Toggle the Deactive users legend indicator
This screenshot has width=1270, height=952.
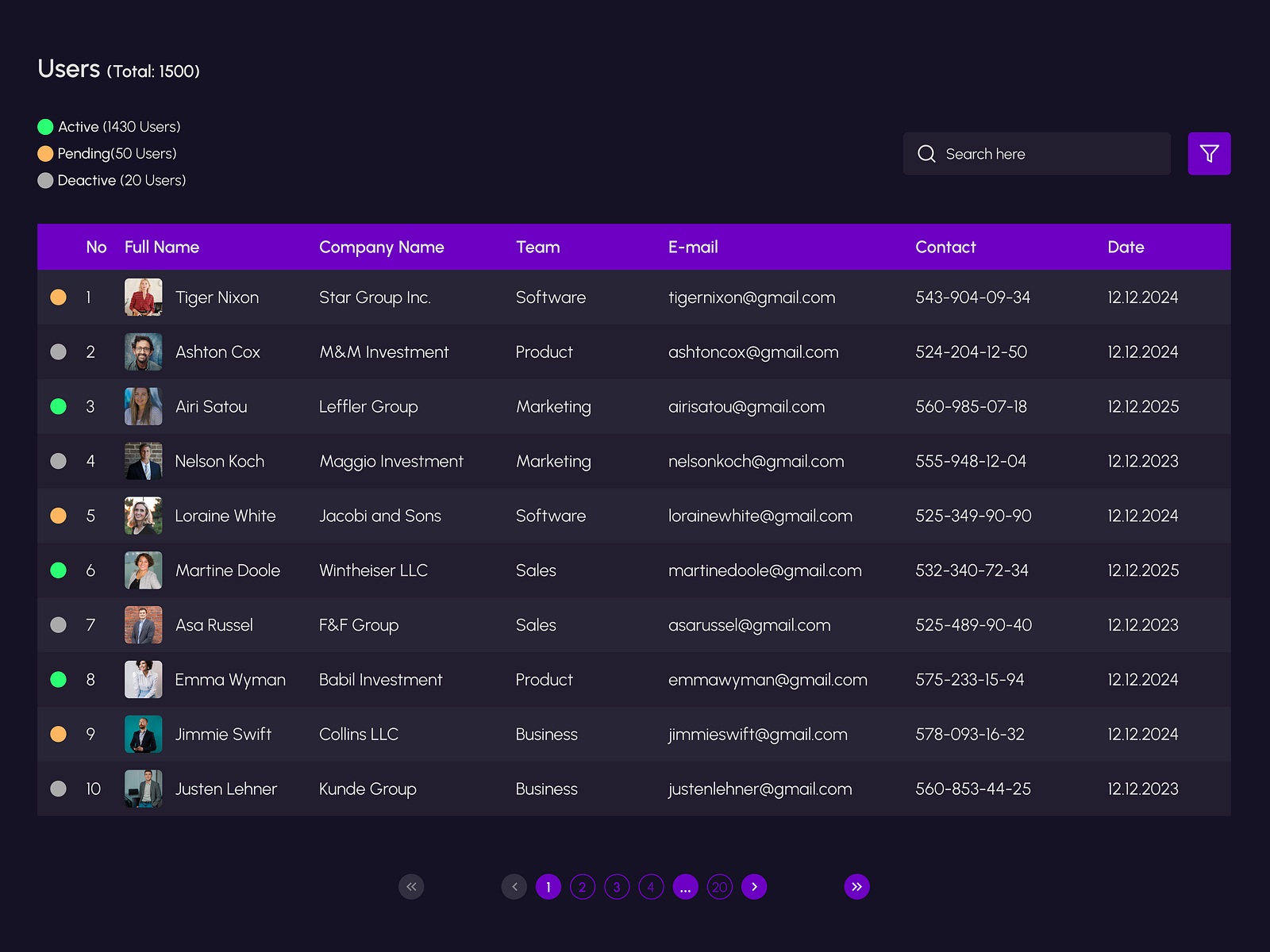pos(46,180)
